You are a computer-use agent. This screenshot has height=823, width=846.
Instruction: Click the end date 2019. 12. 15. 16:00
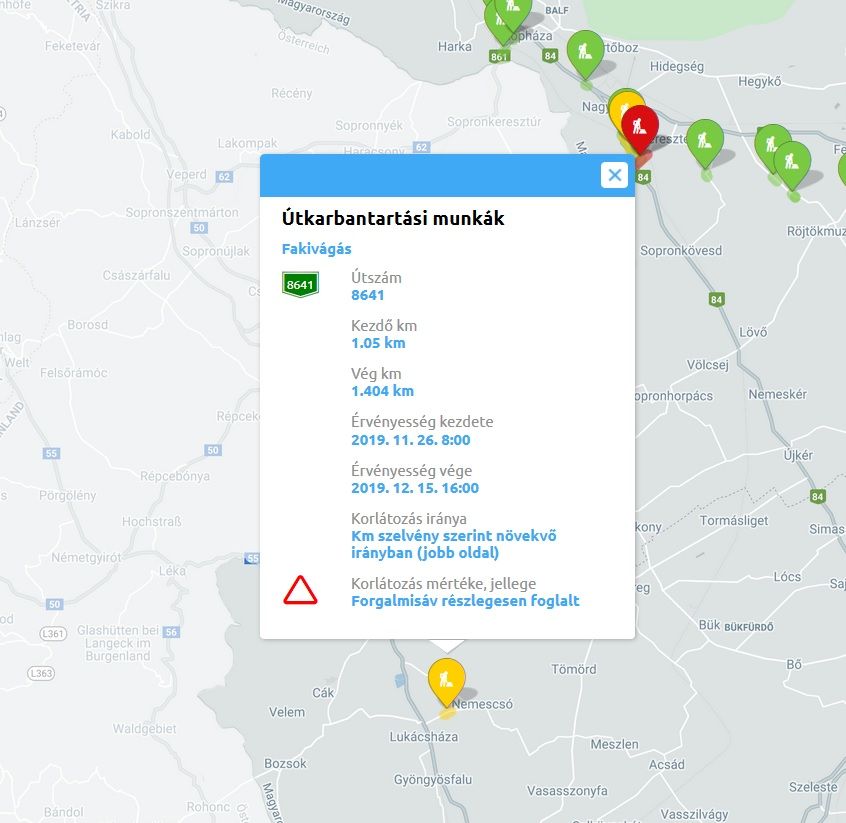415,488
